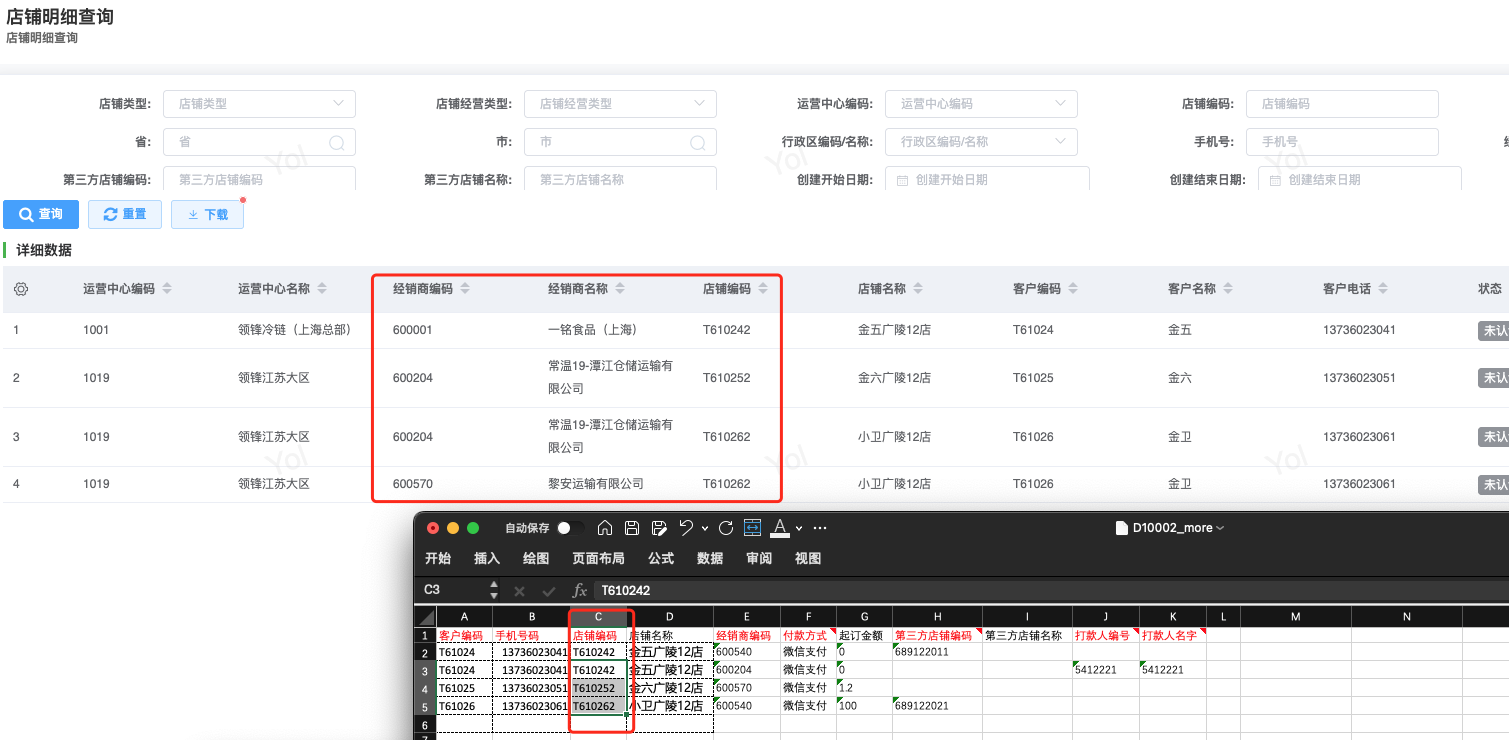1509x740 pixels.
Task: Click the undo arrow in Excel
Action: point(686,528)
